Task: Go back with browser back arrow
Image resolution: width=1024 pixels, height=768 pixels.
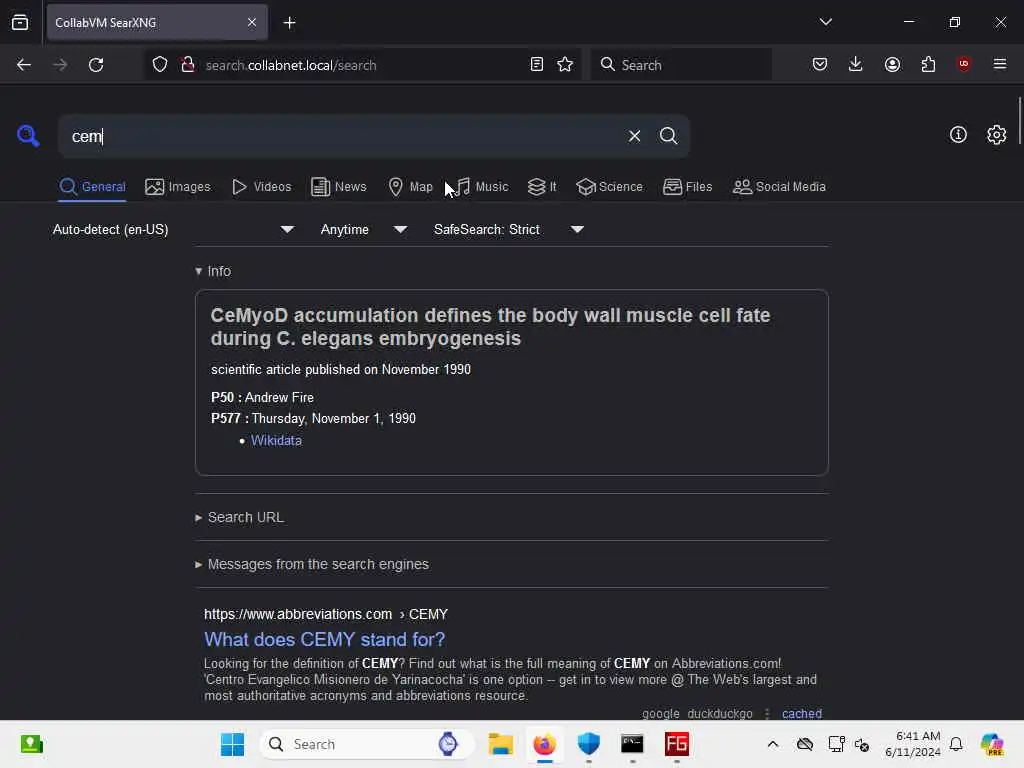Action: click(24, 65)
